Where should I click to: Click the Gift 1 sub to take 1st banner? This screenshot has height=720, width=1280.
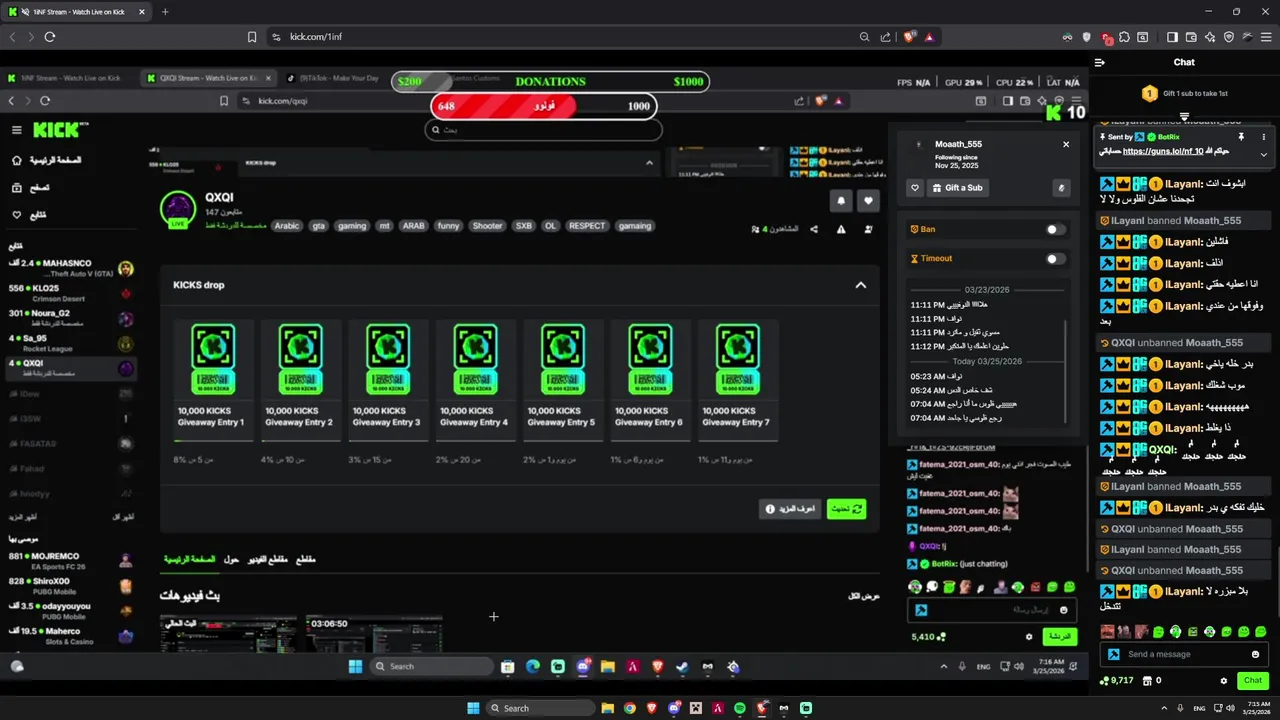click(x=1184, y=93)
